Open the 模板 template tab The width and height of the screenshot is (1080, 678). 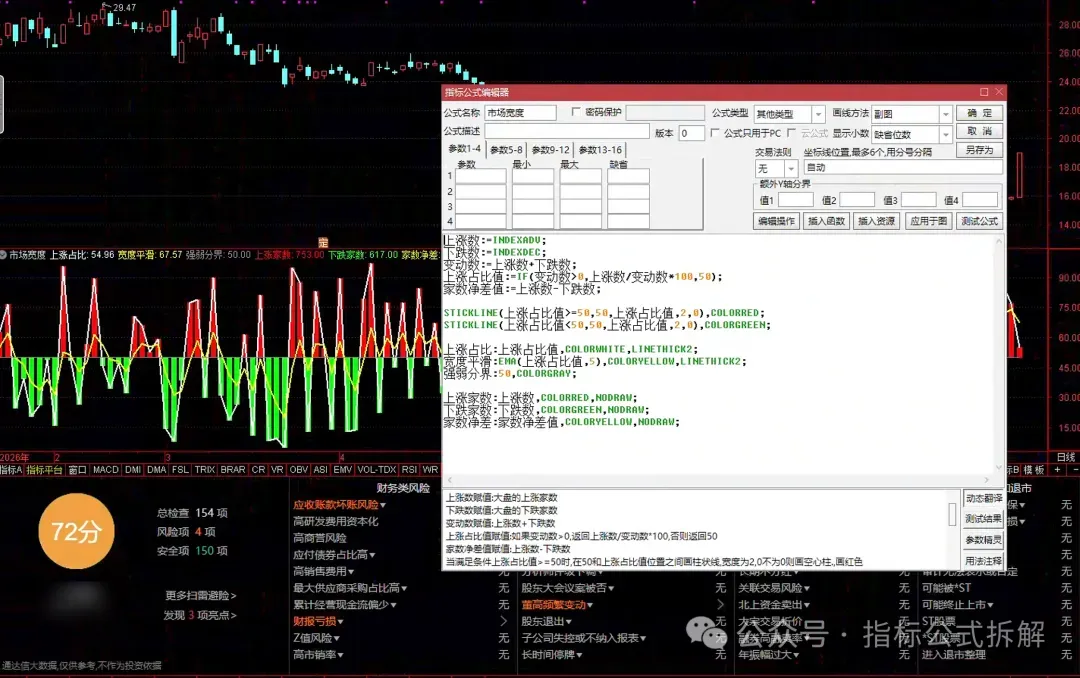[x=1034, y=469]
